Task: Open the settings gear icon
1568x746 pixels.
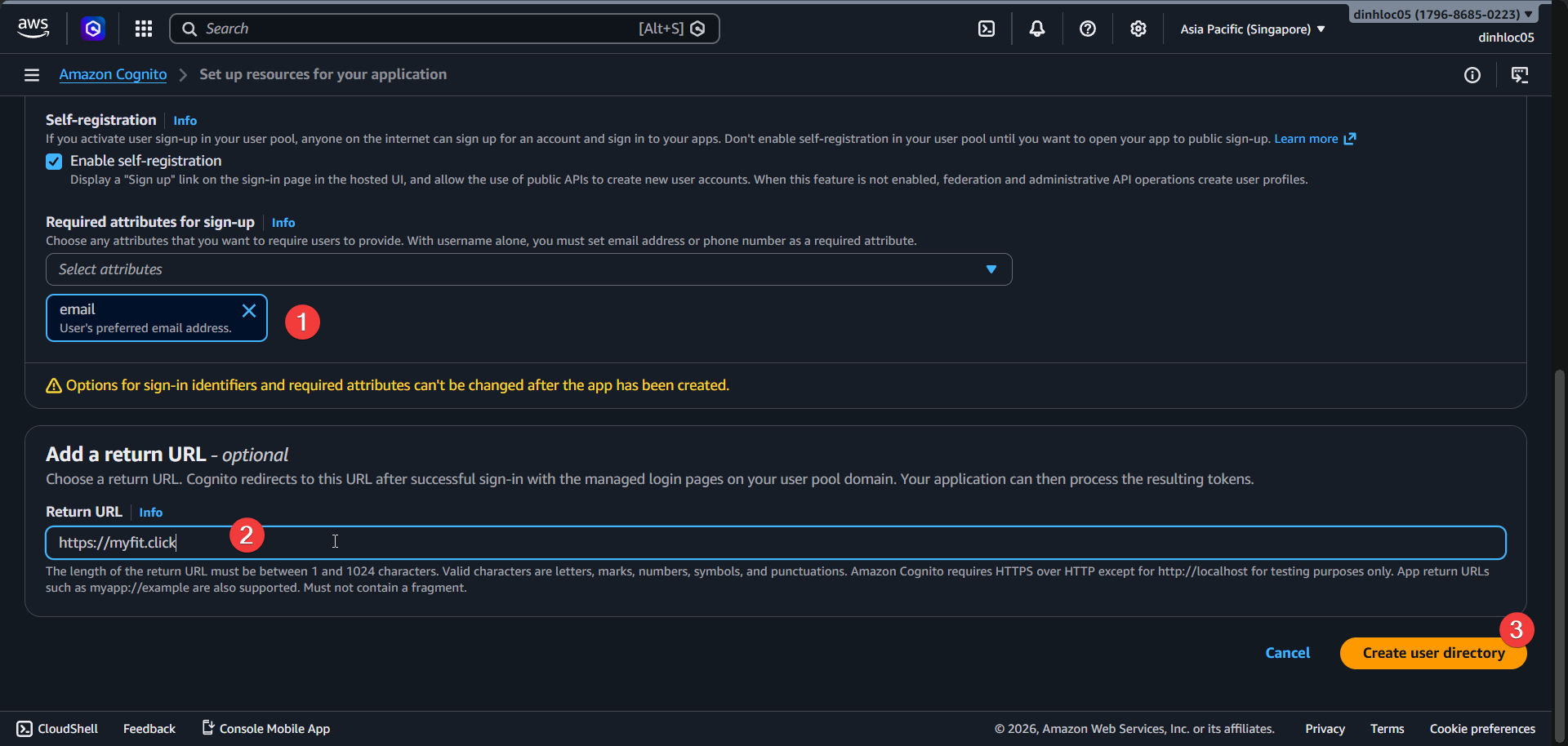Action: click(1138, 28)
